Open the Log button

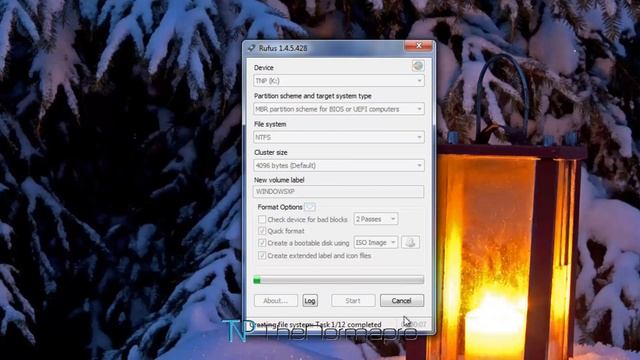(x=310, y=300)
